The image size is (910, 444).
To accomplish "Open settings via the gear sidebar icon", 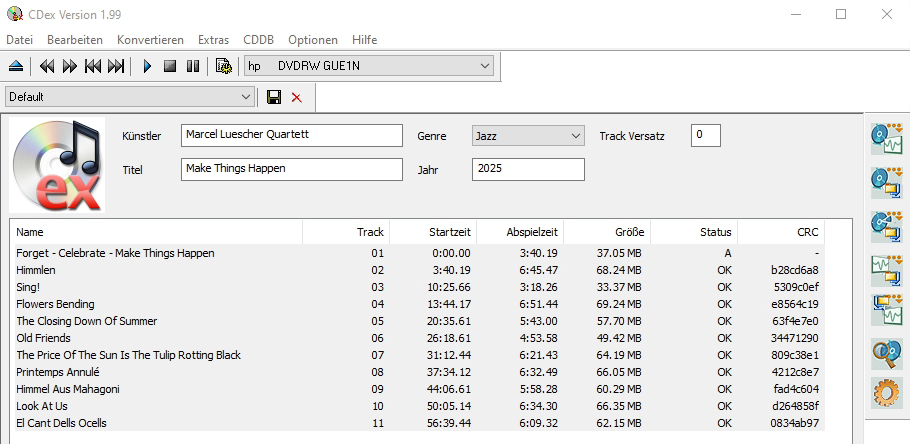I will tap(886, 393).
